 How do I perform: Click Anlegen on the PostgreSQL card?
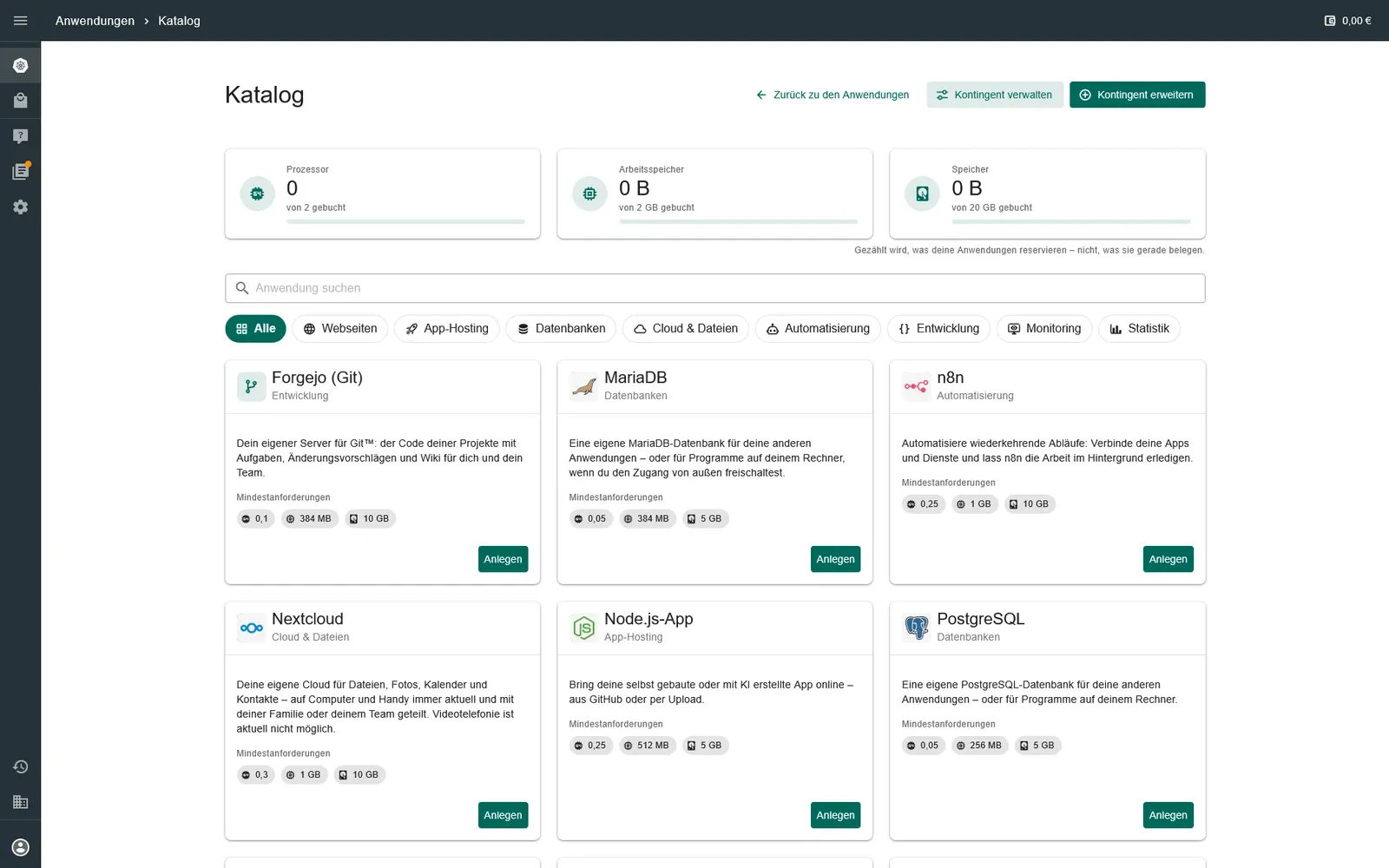(1168, 815)
